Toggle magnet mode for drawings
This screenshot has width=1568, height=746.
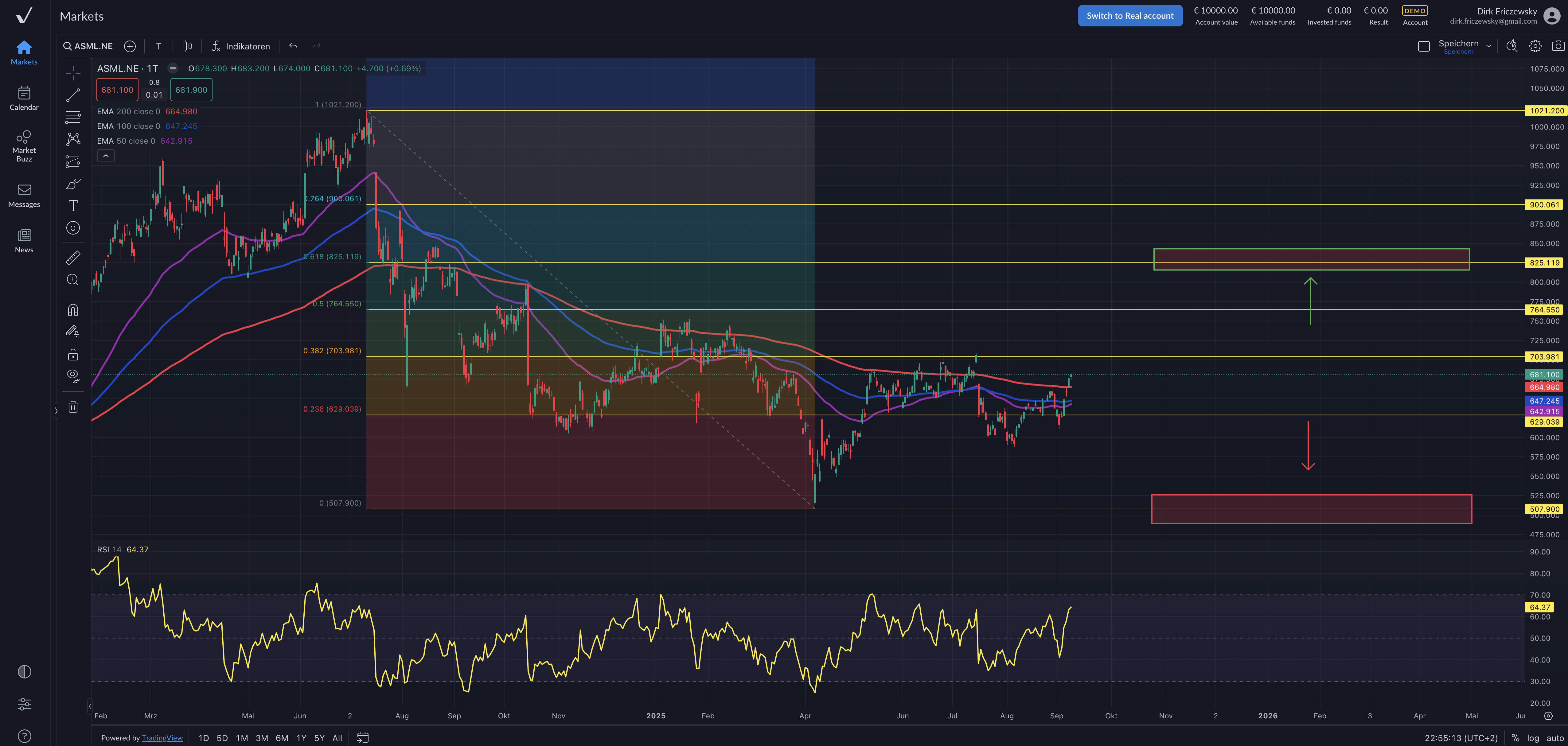coord(73,310)
